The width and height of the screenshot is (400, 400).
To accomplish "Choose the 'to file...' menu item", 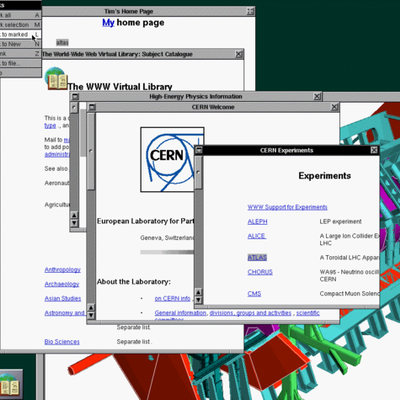I will click(20, 63).
